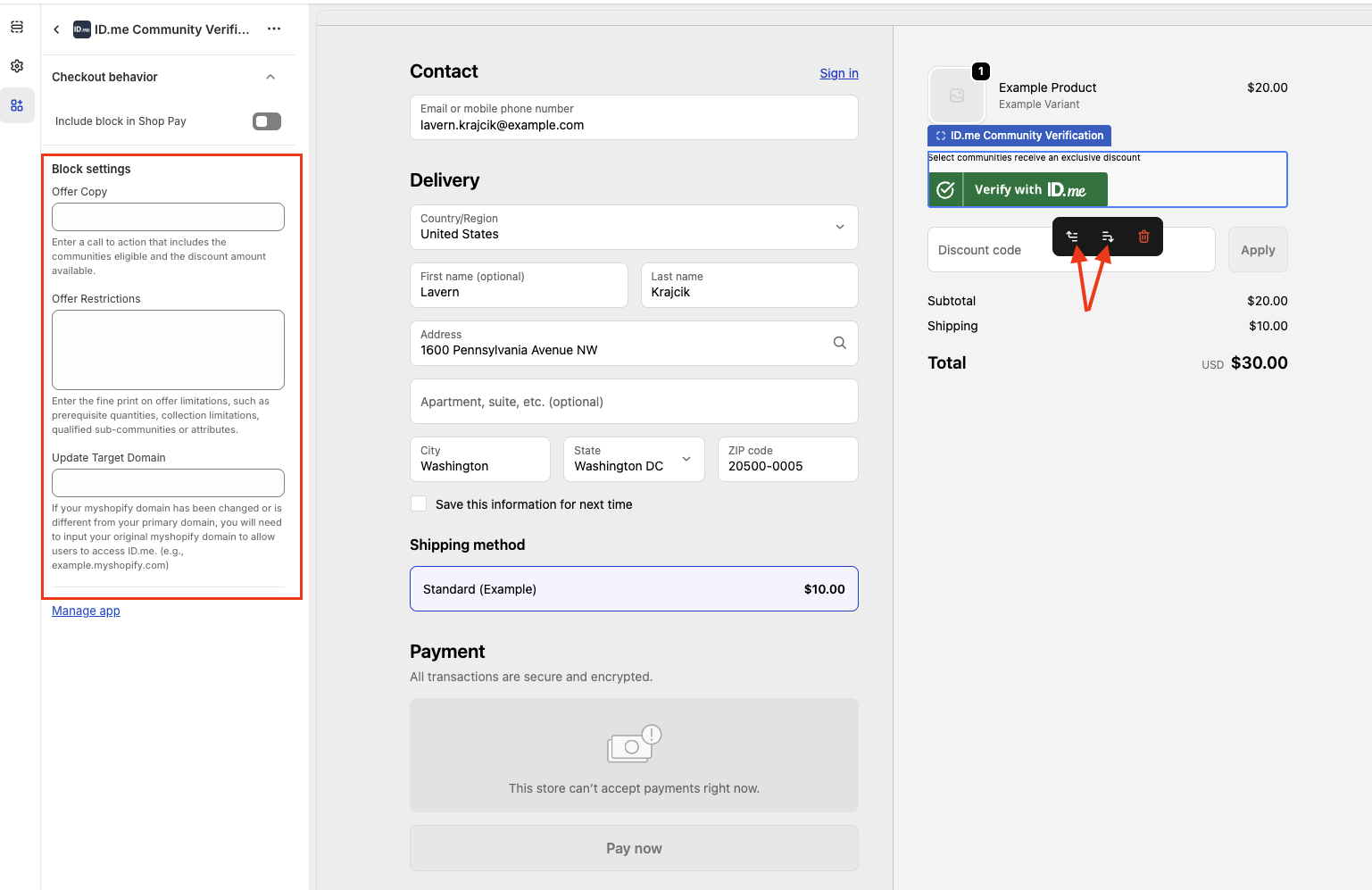This screenshot has width=1372, height=890.
Task: Open the checkout sections panel icon
Action: tap(16, 26)
